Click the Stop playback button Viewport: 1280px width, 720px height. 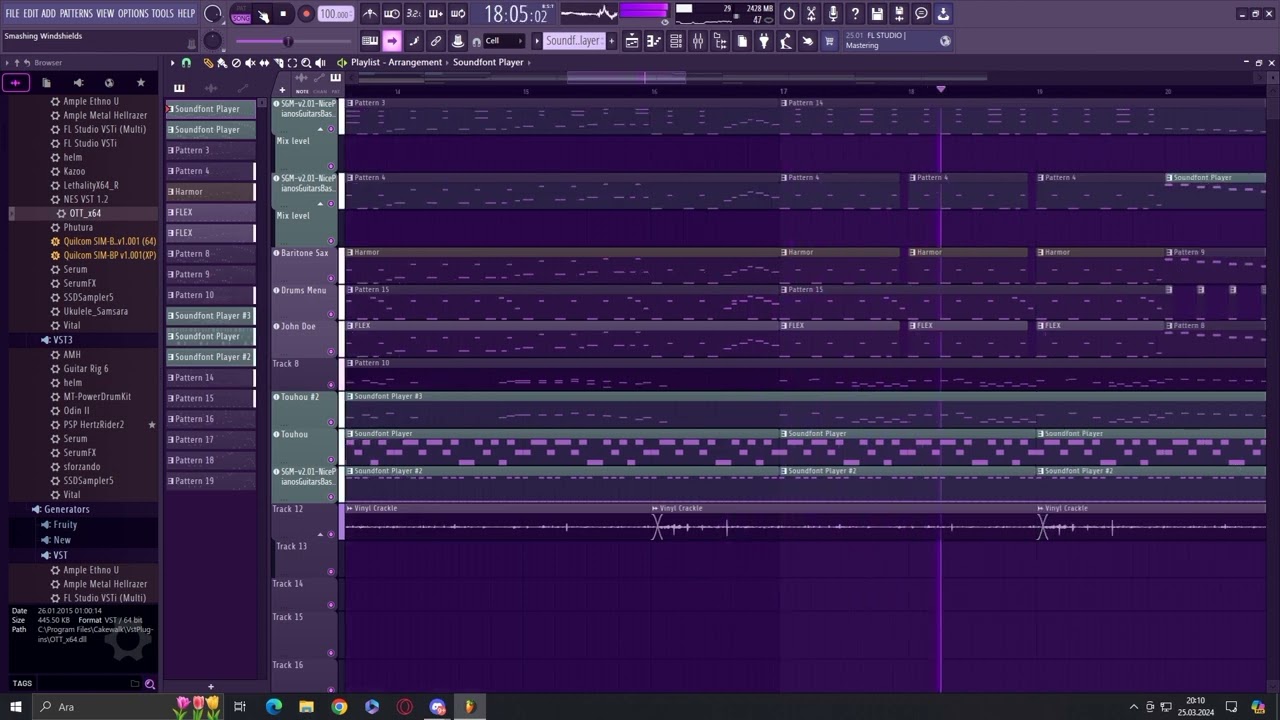tap(283, 14)
